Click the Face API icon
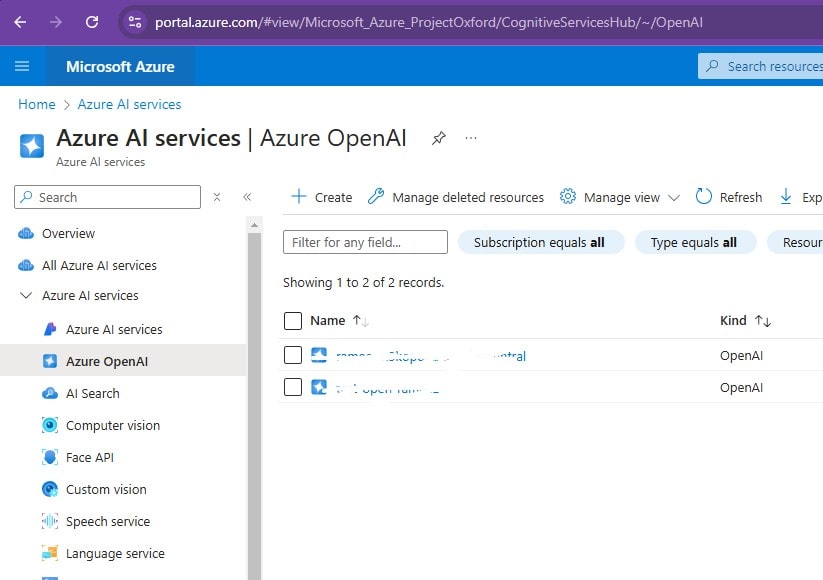The width and height of the screenshot is (823, 580). [x=50, y=457]
